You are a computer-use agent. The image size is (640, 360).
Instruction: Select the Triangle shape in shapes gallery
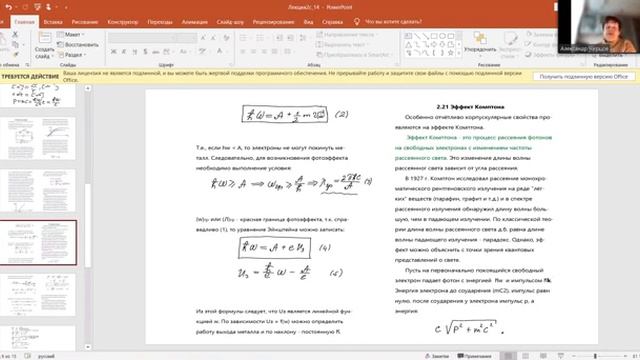point(408,44)
